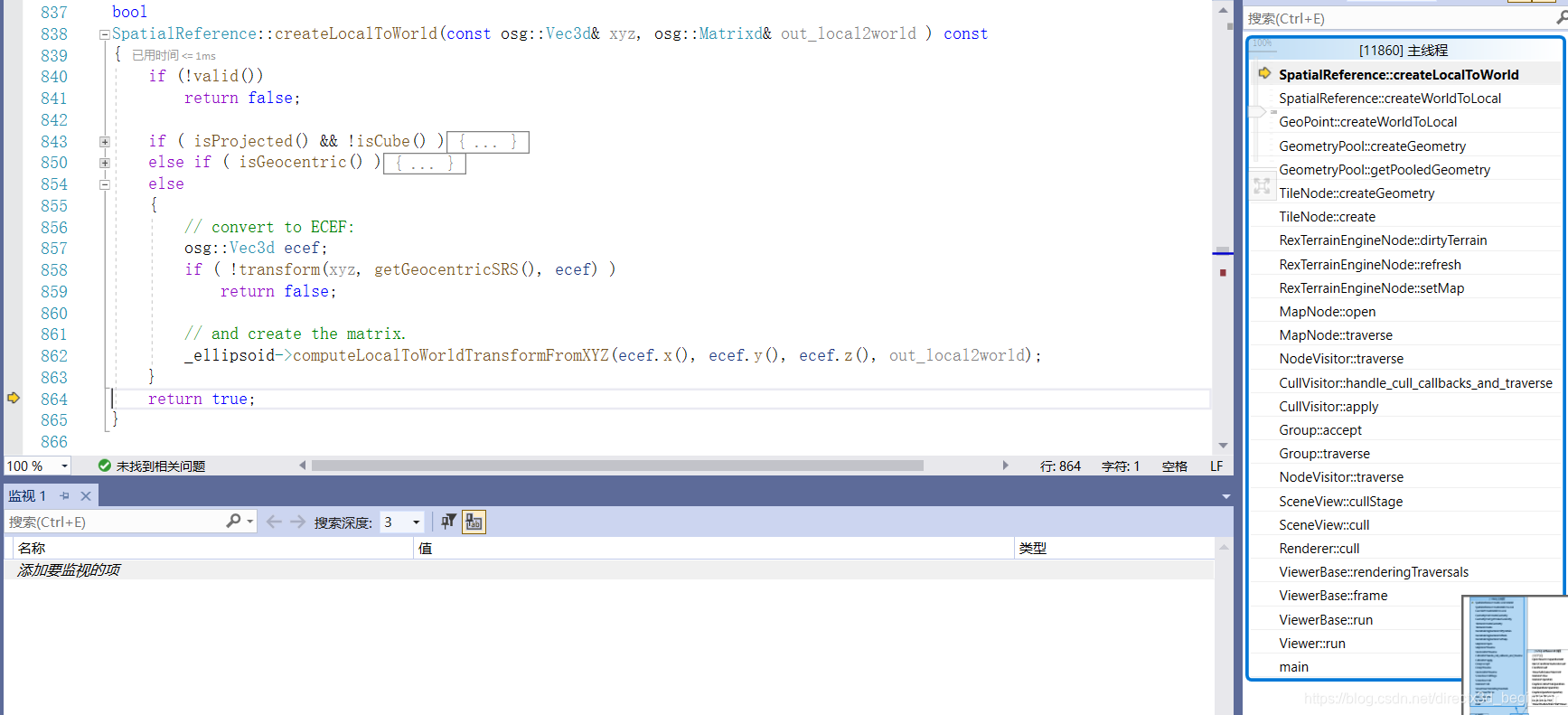
Task: Expand the collapsed '{ ... }' box on line 850
Action: [425, 164]
